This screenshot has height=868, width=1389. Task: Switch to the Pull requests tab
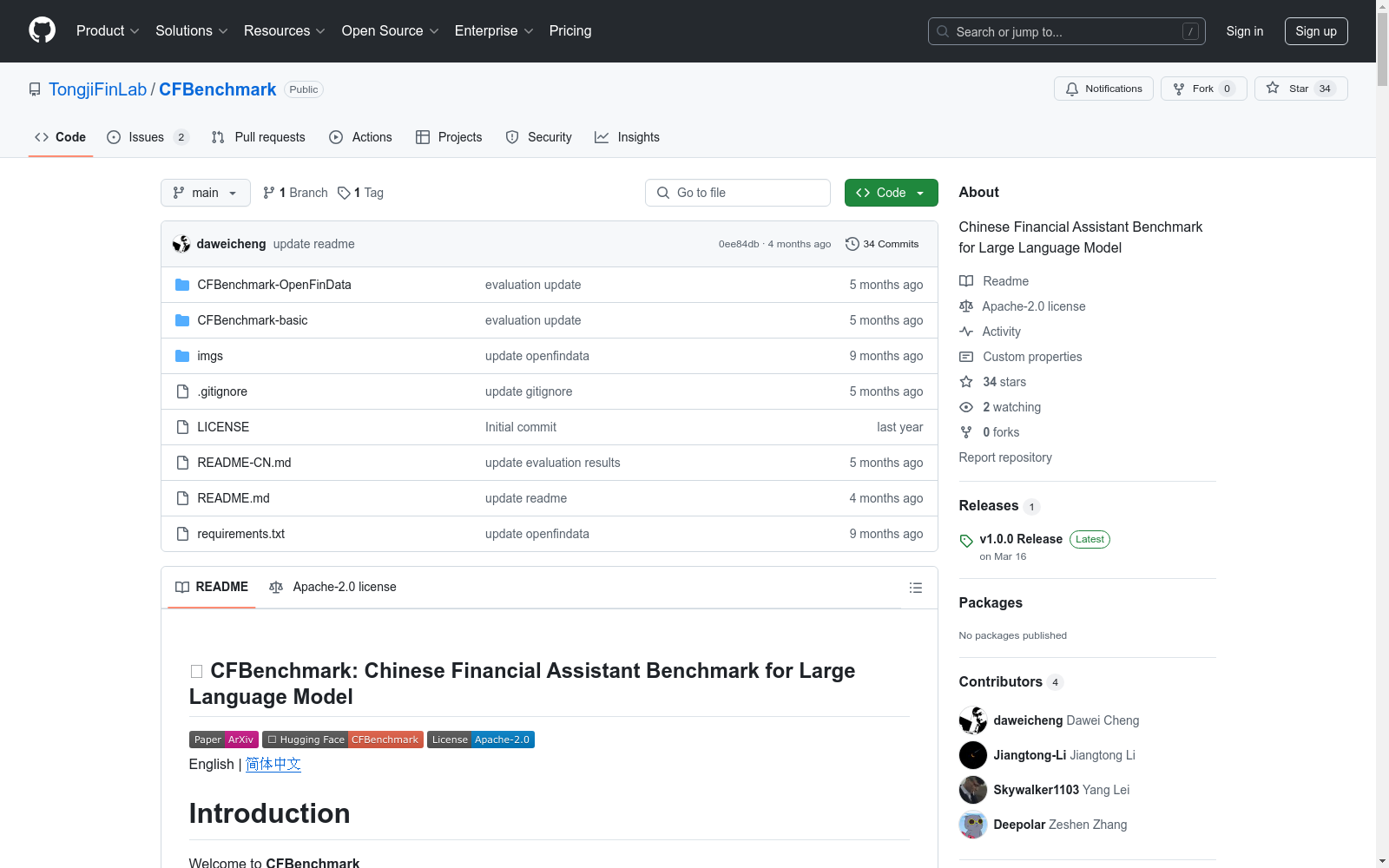259,137
